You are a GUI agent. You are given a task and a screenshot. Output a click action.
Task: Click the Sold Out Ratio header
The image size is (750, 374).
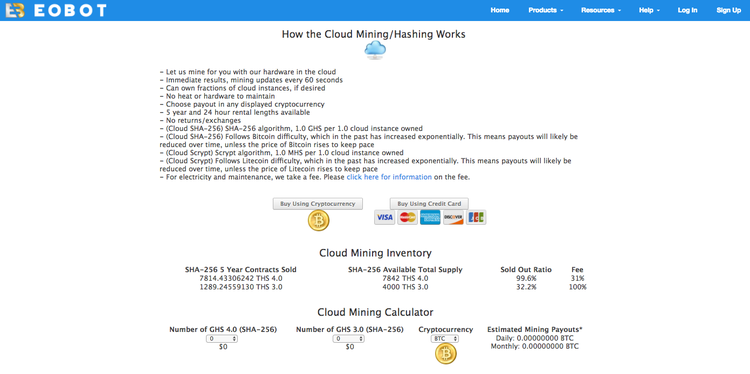coord(526,270)
